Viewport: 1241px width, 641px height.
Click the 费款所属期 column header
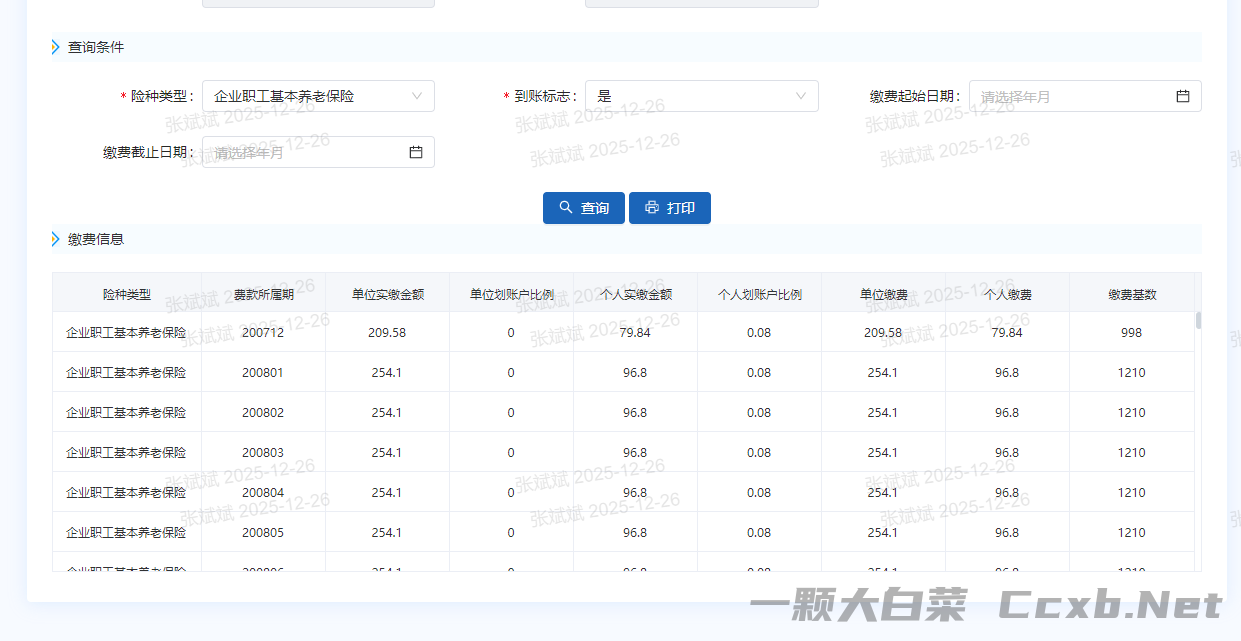(x=263, y=295)
